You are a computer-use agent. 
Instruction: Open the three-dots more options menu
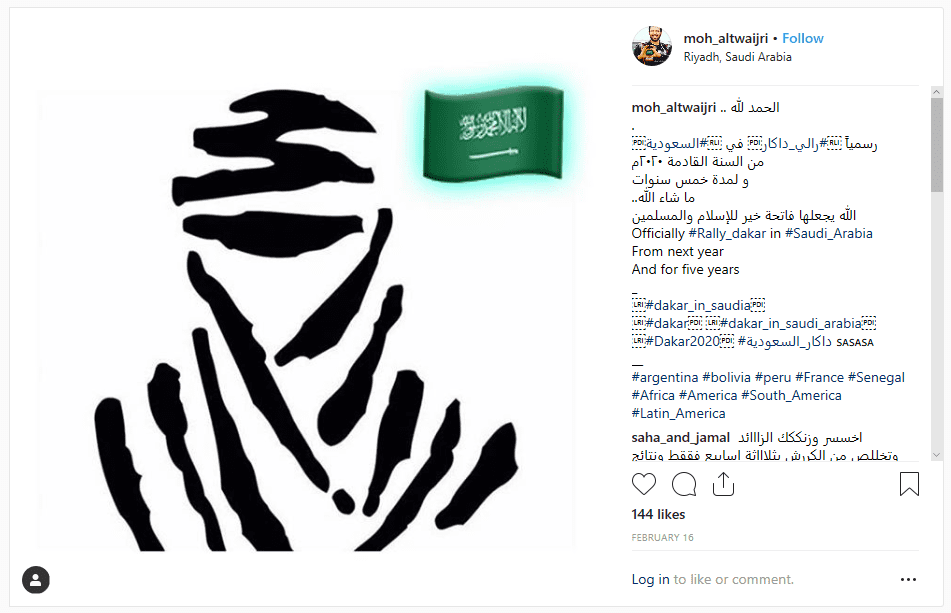[908, 580]
